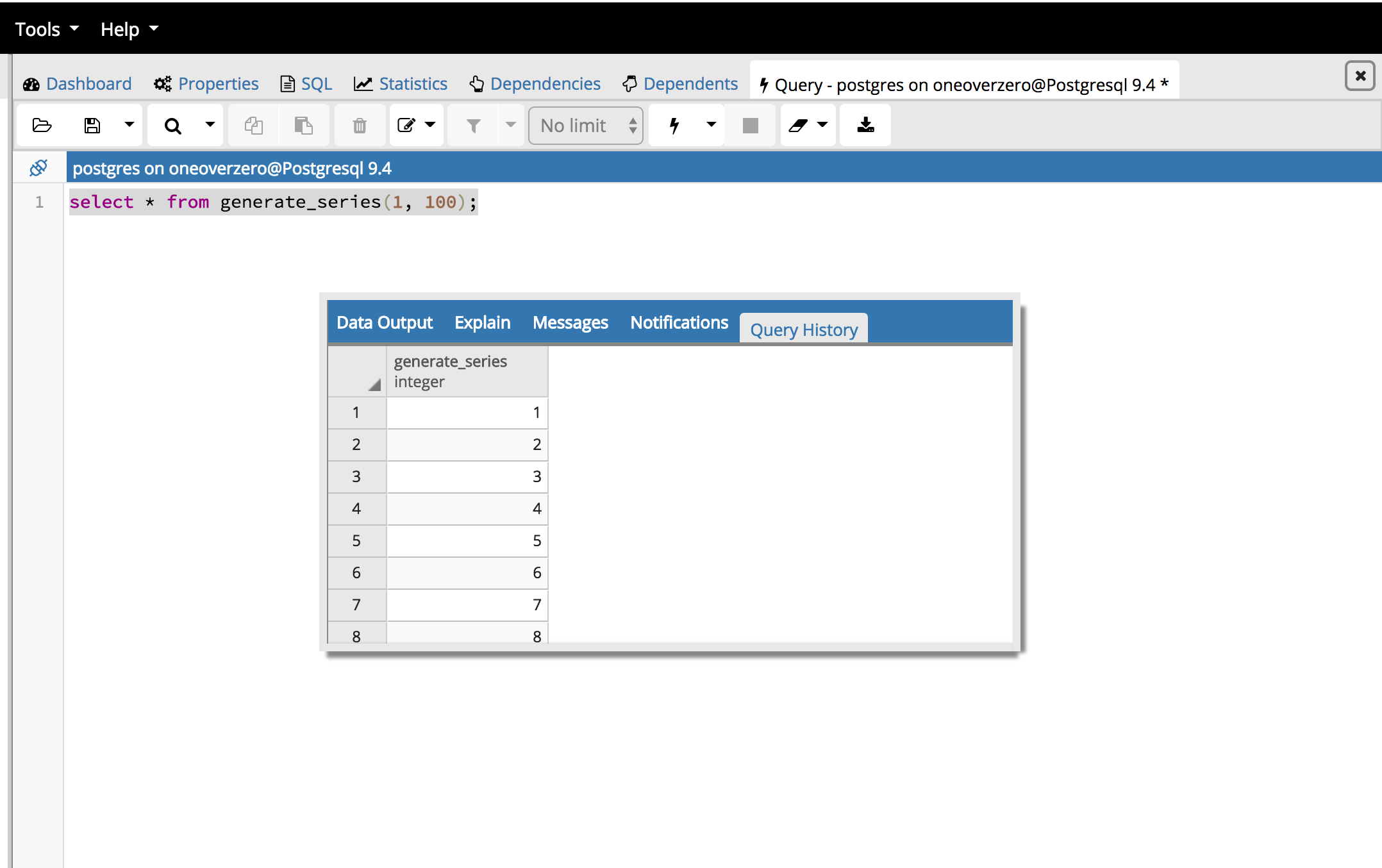Toggle the connection status icon
Image resolution: width=1382 pixels, height=868 pixels.
[38, 168]
